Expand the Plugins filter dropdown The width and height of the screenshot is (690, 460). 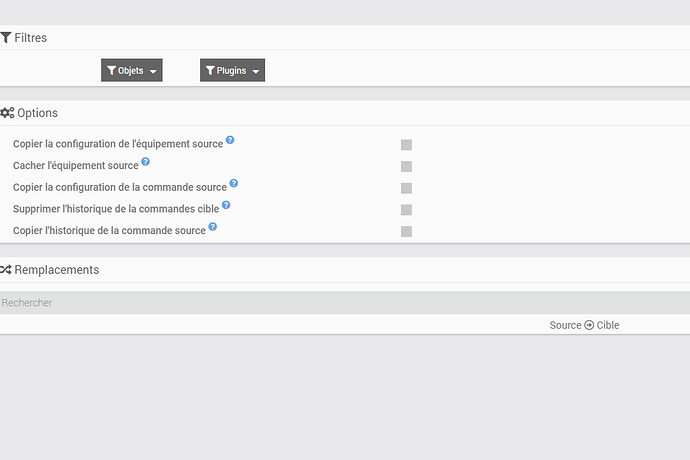(232, 70)
